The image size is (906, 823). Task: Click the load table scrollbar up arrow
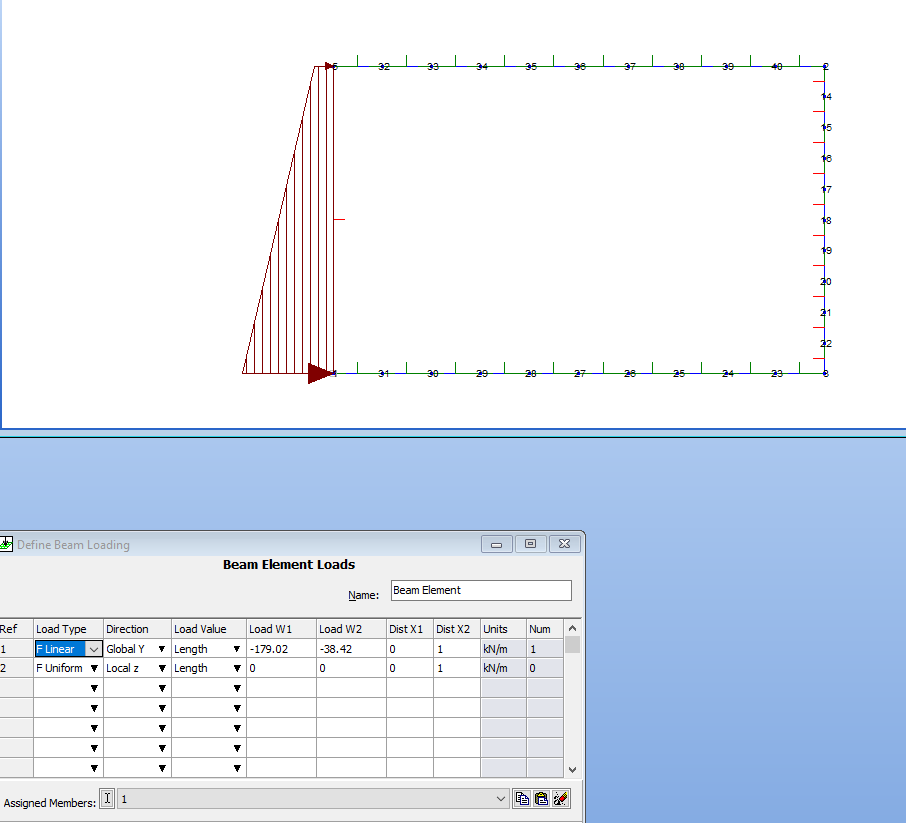coord(571,628)
